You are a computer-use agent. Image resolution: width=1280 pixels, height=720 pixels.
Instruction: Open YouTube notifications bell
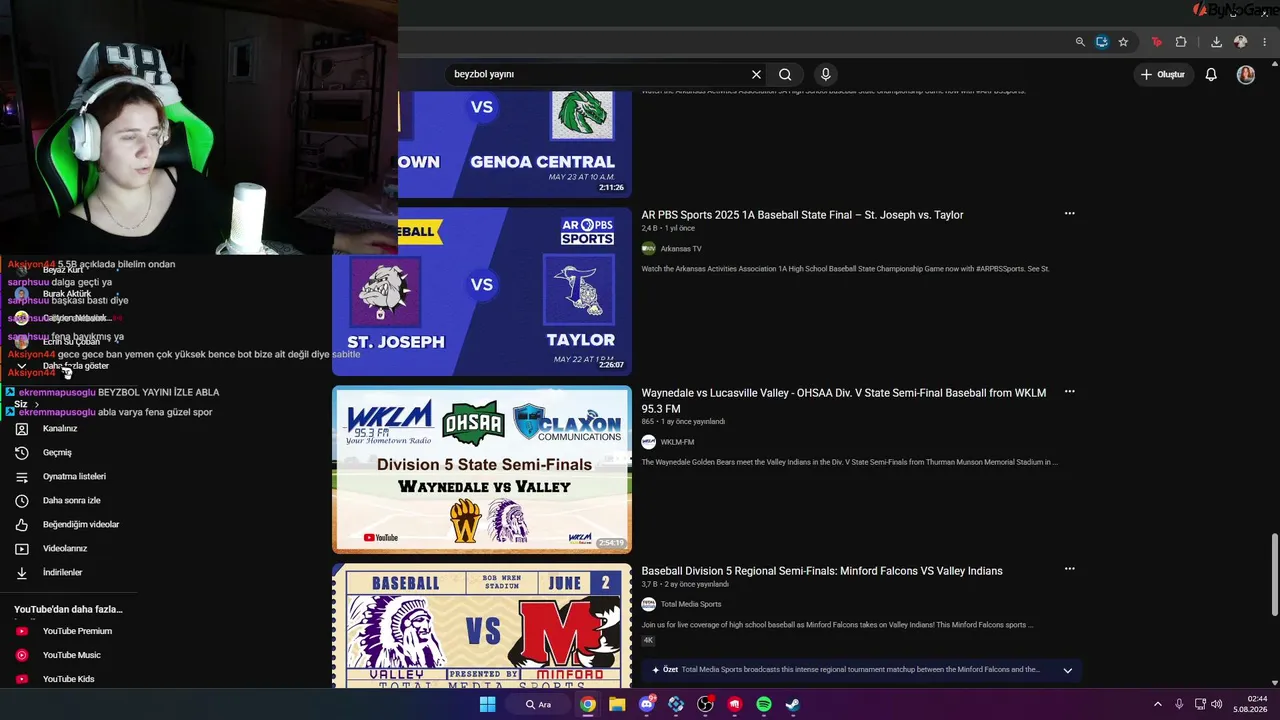pyautogui.click(x=1211, y=74)
